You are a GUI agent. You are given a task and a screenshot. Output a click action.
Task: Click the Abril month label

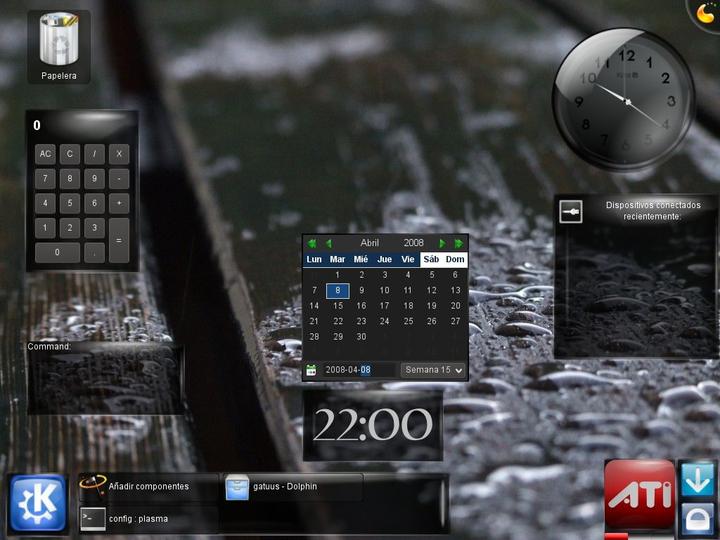[370, 243]
